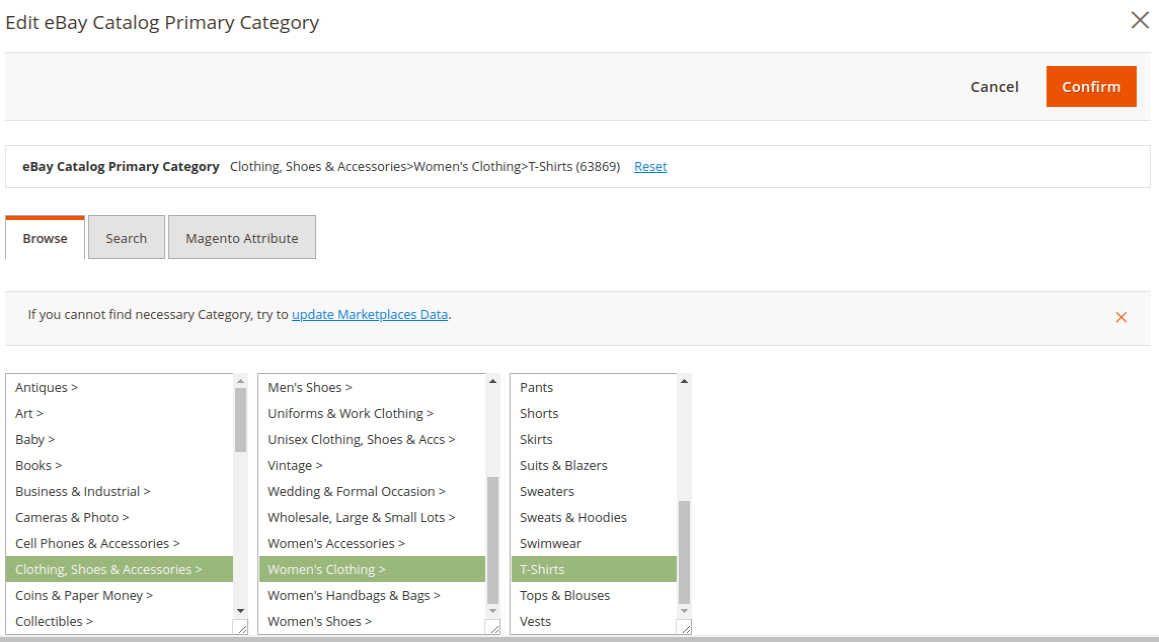The width and height of the screenshot is (1159, 642).
Task: Select Sweats & Hoodies category
Action: point(573,518)
